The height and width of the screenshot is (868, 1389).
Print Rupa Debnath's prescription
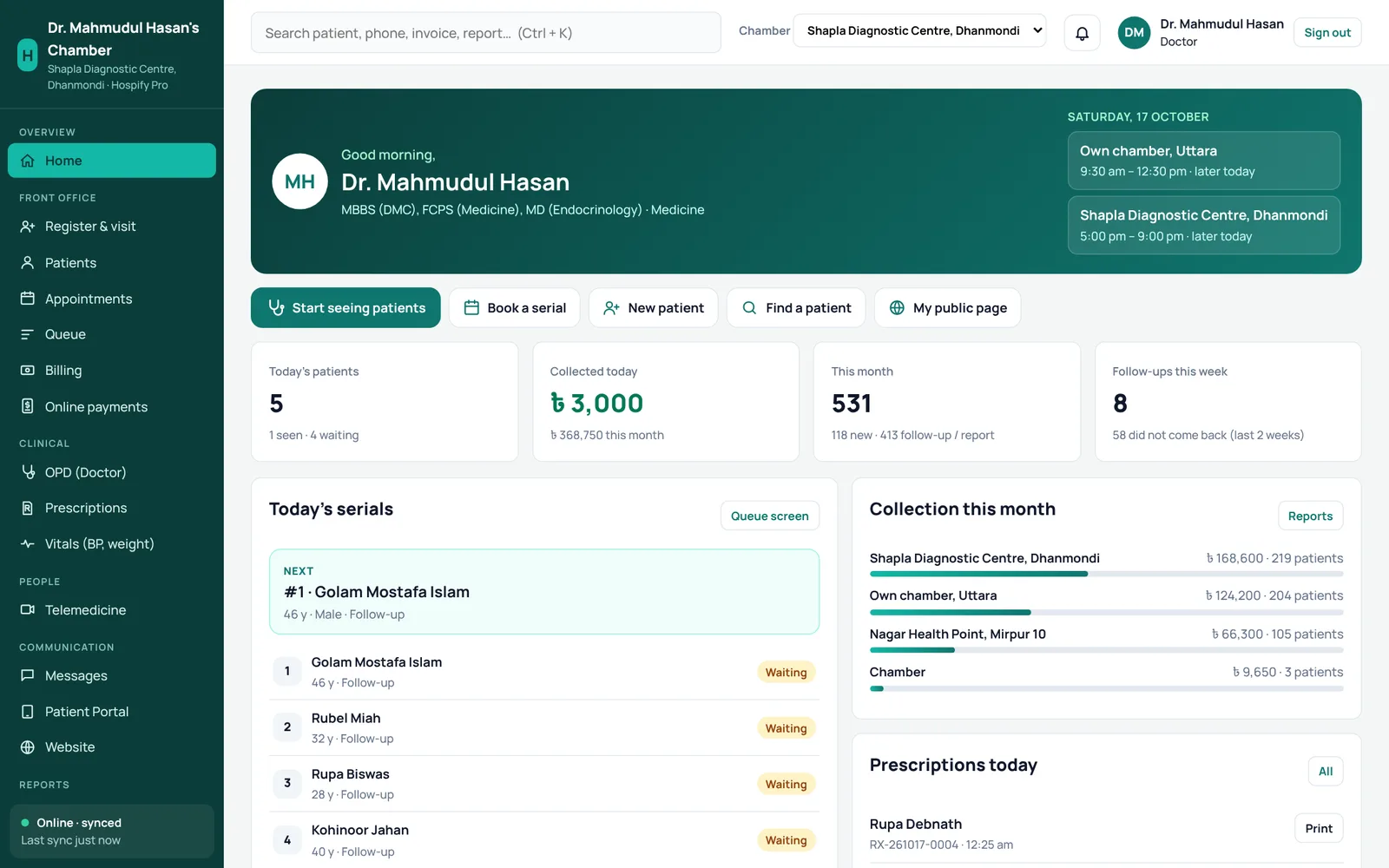(1319, 828)
